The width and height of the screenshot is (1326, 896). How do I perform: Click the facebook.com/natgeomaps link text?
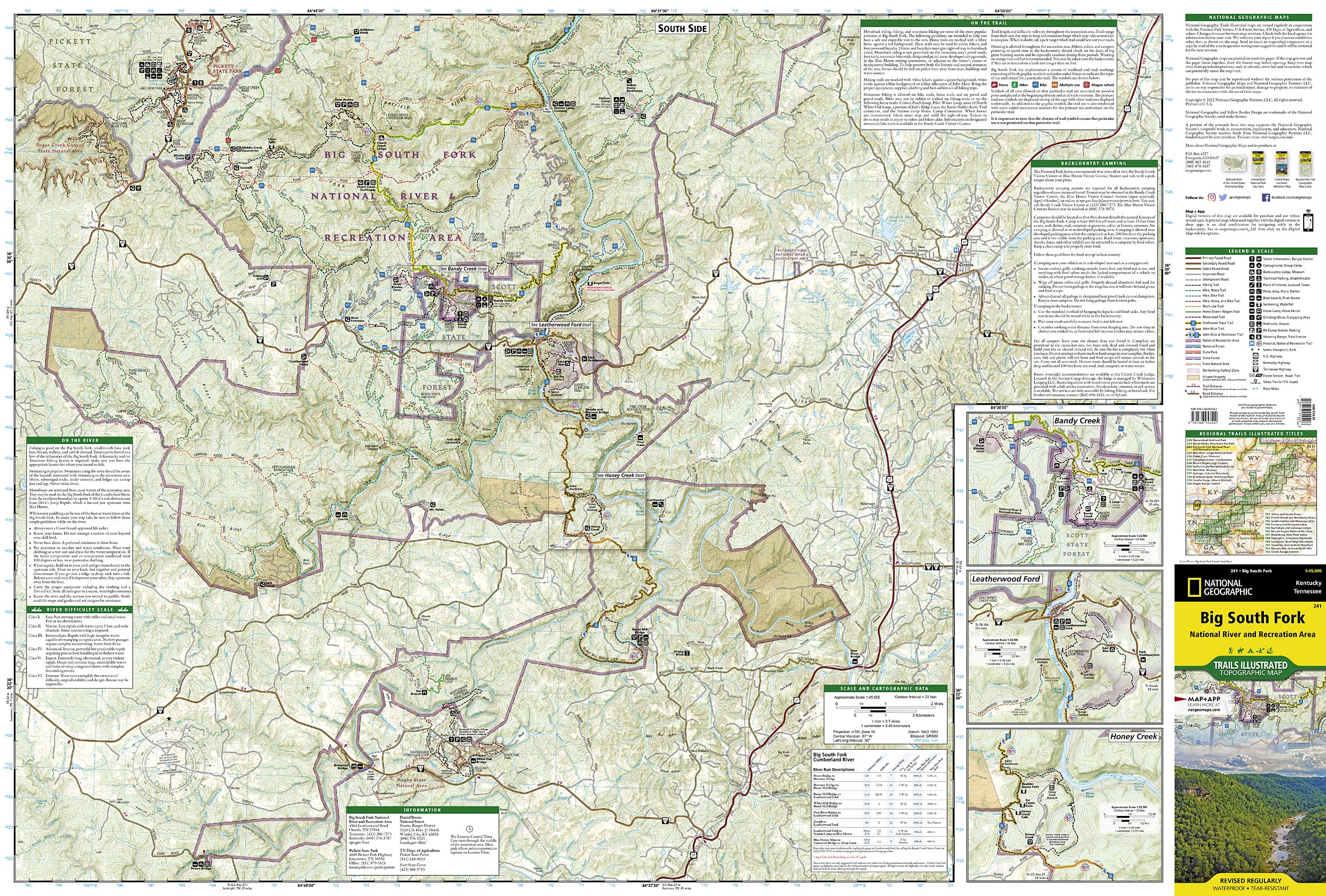(1292, 198)
